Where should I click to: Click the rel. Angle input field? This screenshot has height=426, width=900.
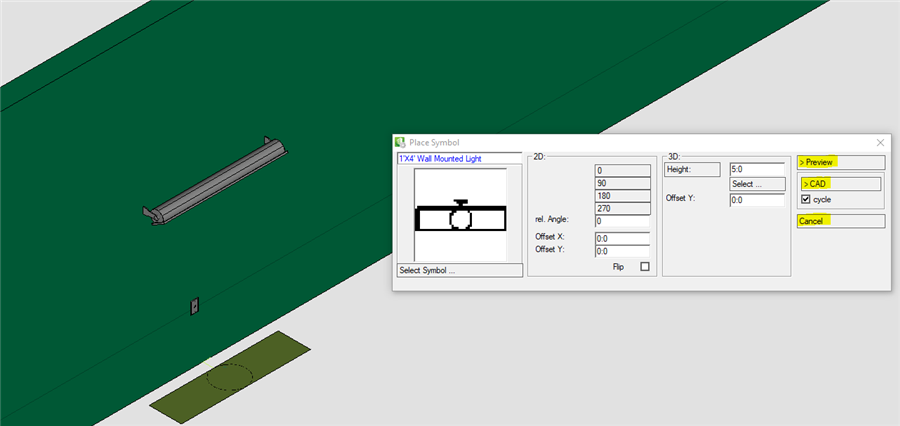point(622,221)
